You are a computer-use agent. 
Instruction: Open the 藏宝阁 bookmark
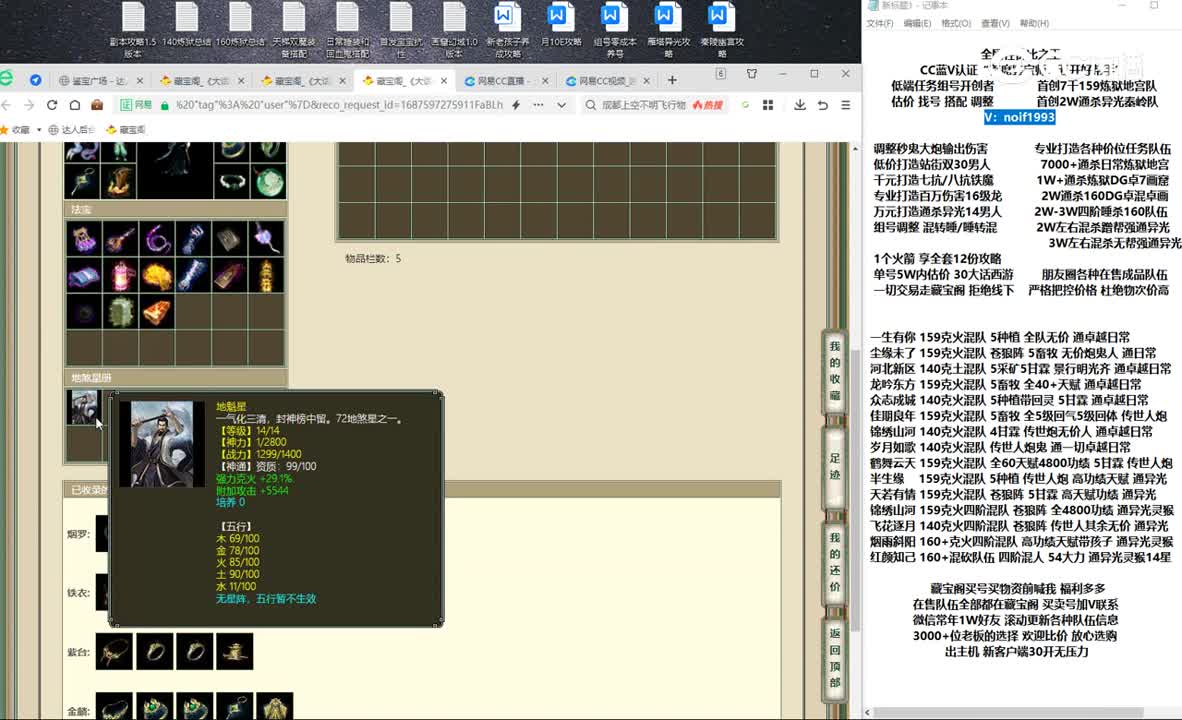(126, 130)
